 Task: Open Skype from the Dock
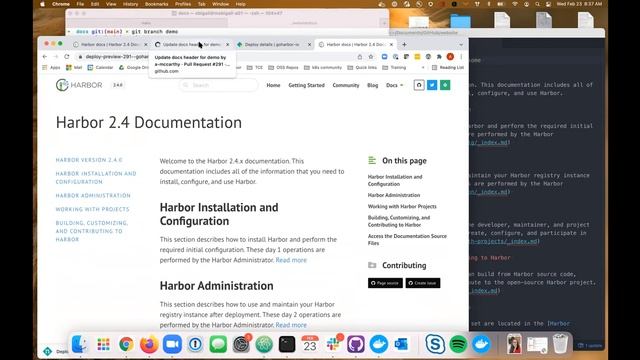pos(435,344)
